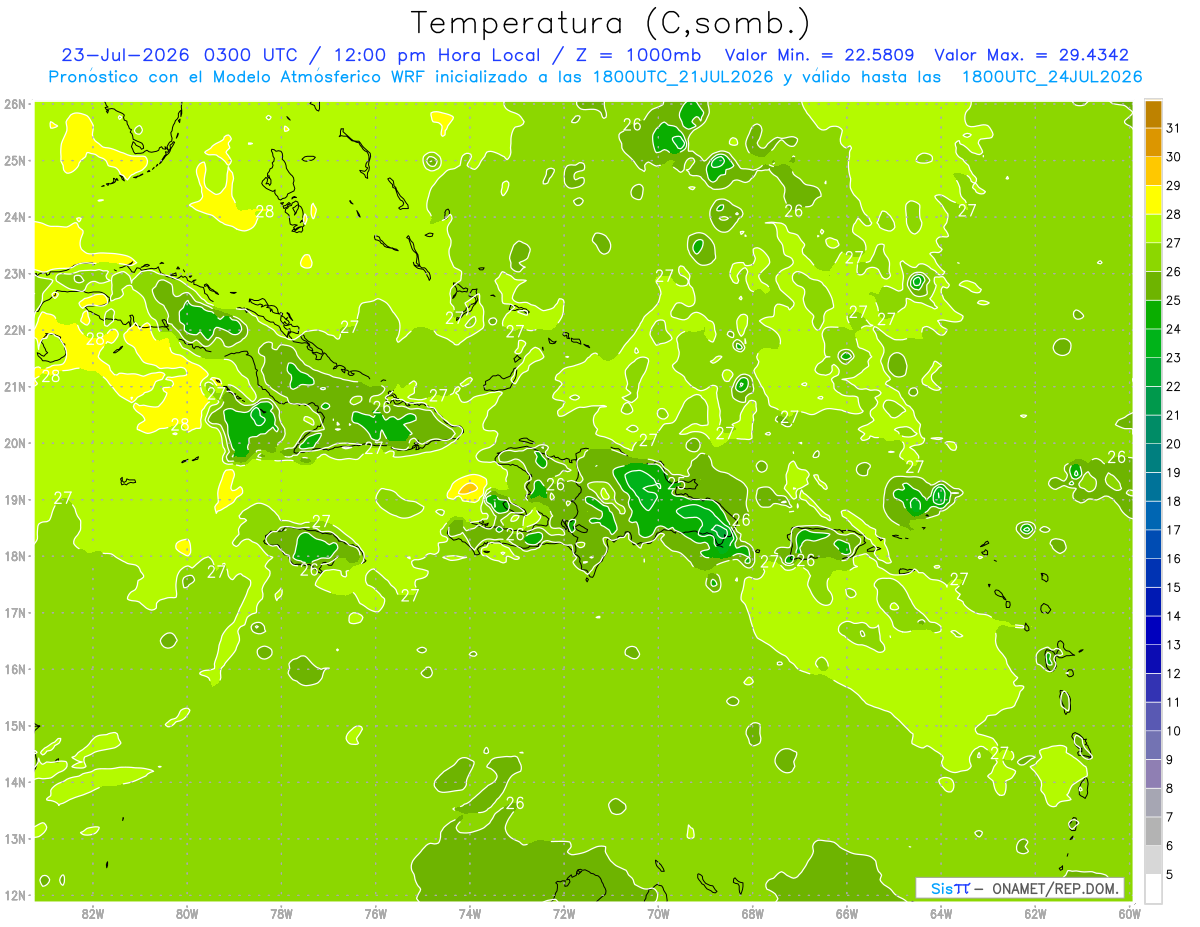Click the '14N' latitude label
The width and height of the screenshot is (1200, 927).
tap(14, 782)
